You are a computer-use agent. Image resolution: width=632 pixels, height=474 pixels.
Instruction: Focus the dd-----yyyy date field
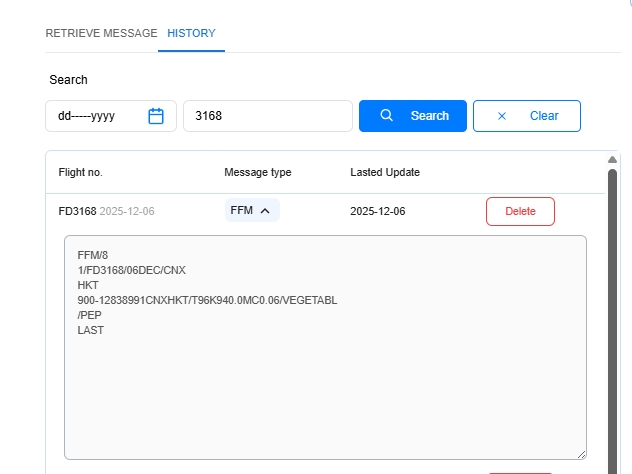(x=95, y=116)
